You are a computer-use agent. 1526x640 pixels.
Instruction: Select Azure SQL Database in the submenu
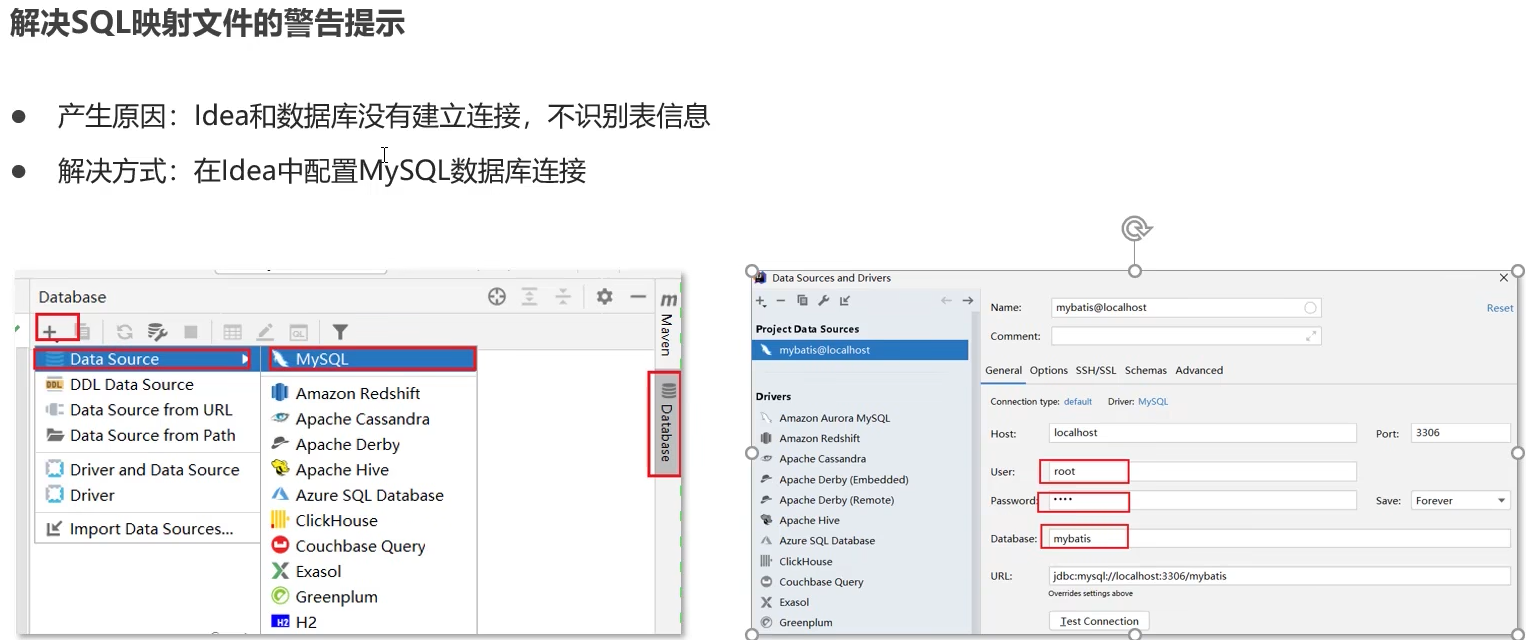coord(370,495)
